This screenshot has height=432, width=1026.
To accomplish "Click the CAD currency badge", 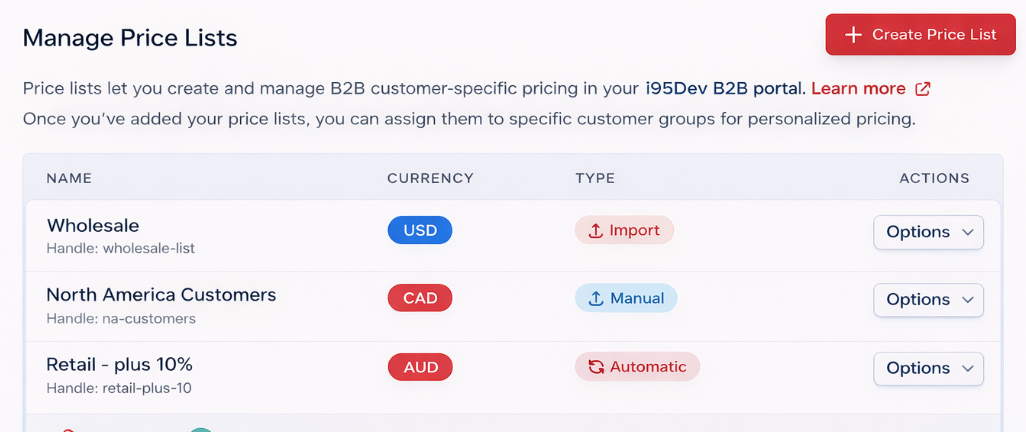I will click(x=420, y=298).
